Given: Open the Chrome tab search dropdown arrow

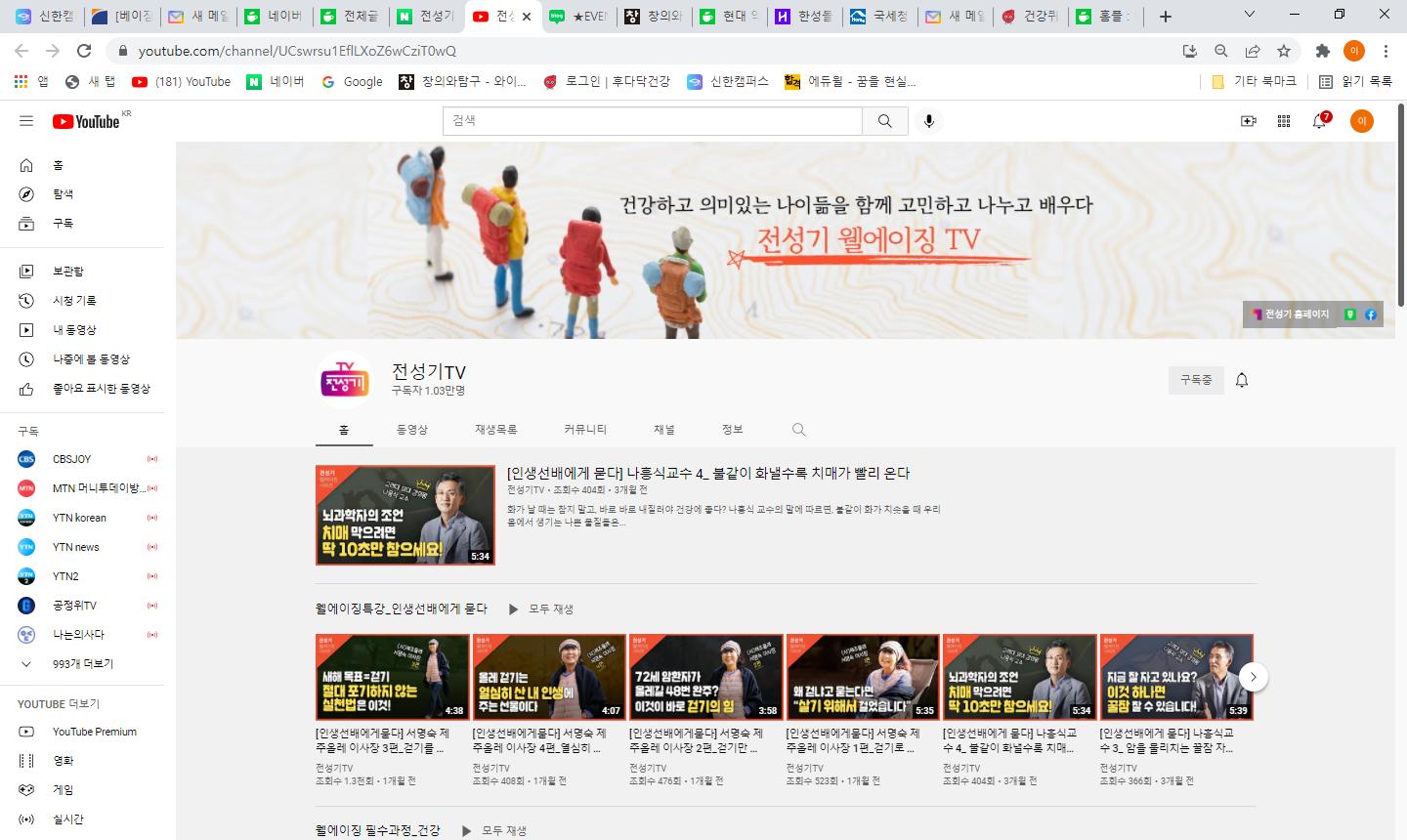Looking at the screenshot, I should click(x=1250, y=15).
